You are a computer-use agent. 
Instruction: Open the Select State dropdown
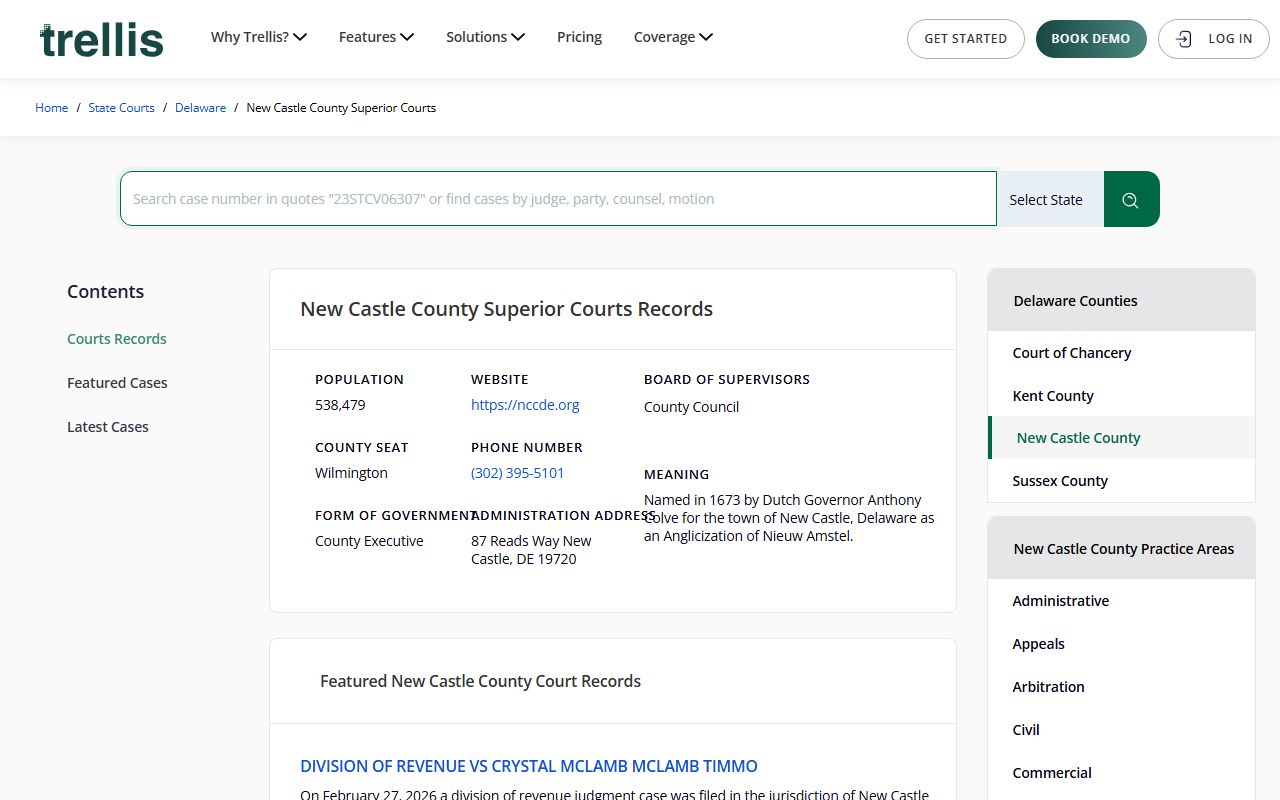1050,199
